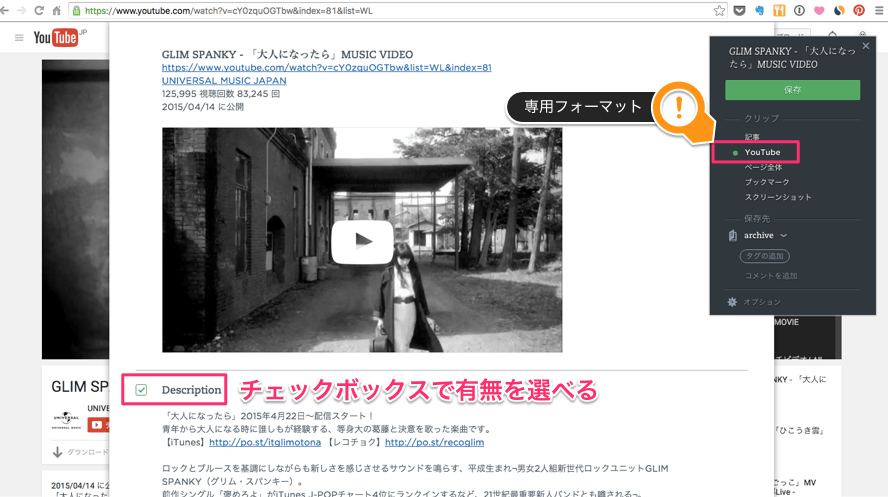Click the green lock security icon
This screenshot has width=888, height=497.
point(76,10)
